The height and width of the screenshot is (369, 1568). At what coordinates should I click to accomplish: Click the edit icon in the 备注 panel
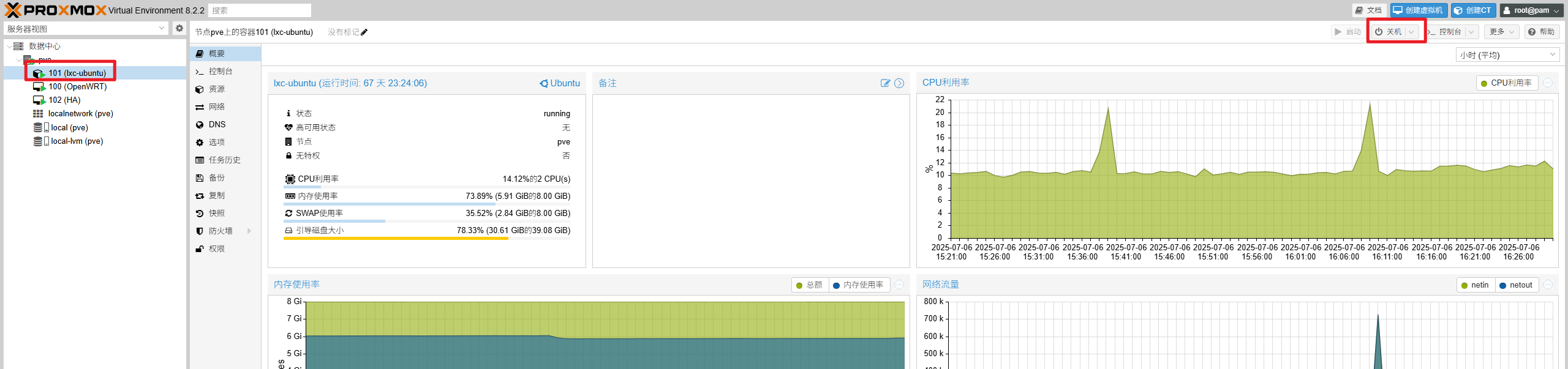885,83
